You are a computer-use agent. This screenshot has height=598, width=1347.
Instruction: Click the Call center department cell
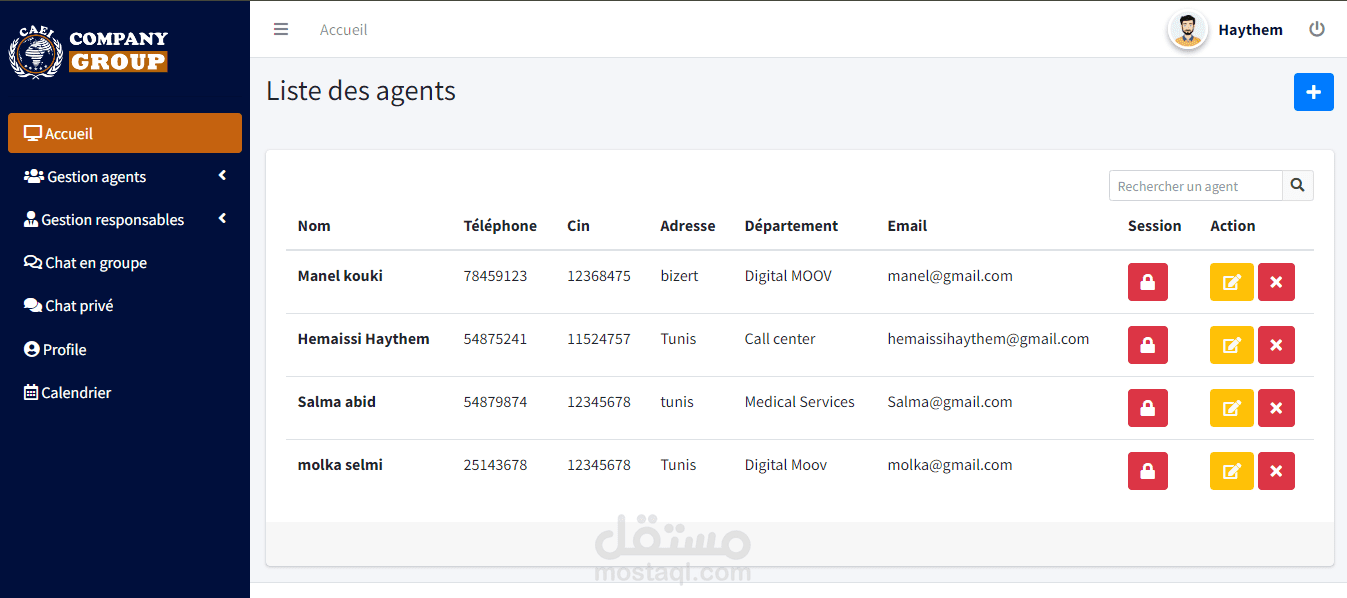(780, 339)
